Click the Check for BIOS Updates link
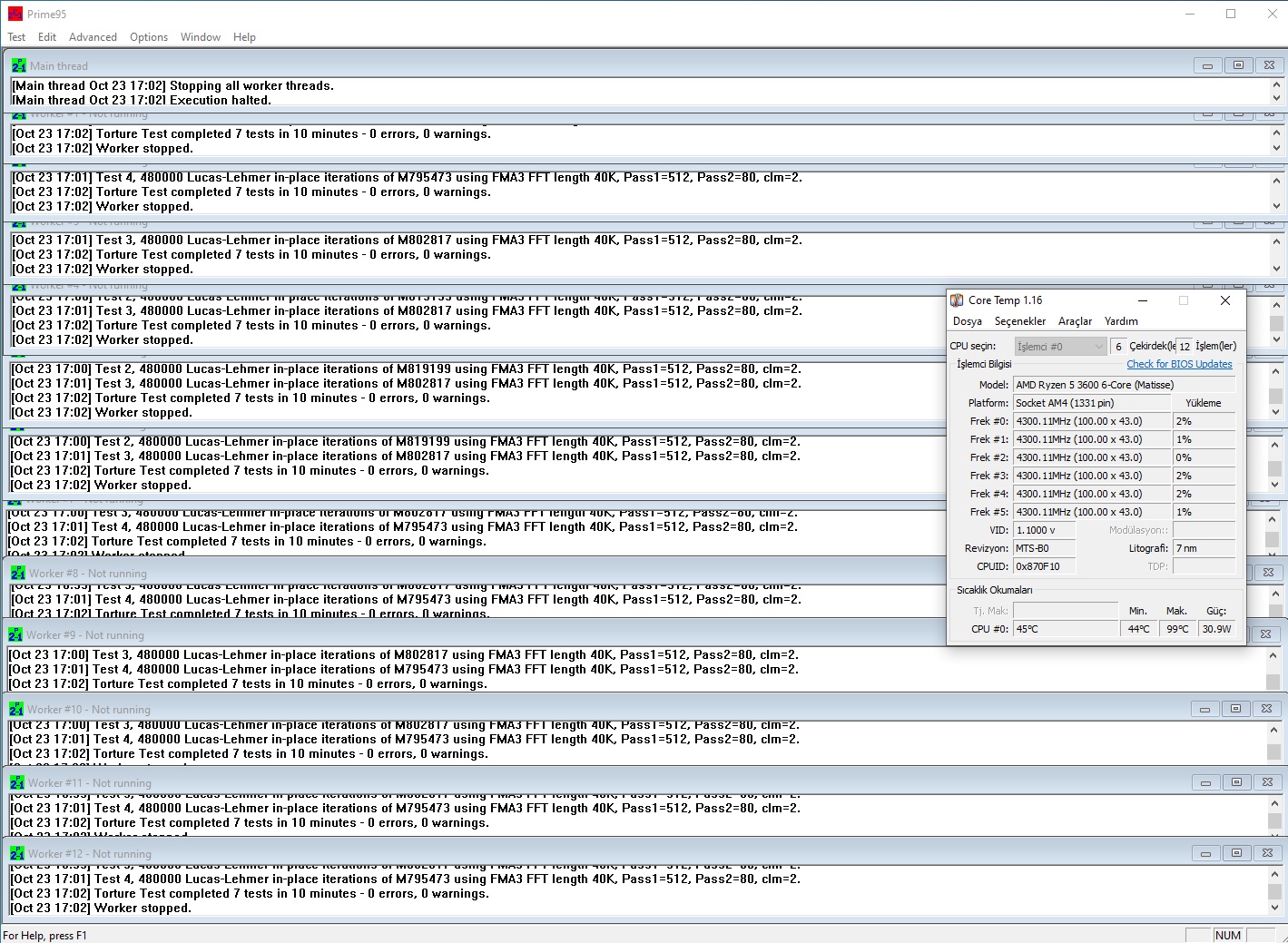This screenshot has height=943, width=1288. (x=1179, y=364)
